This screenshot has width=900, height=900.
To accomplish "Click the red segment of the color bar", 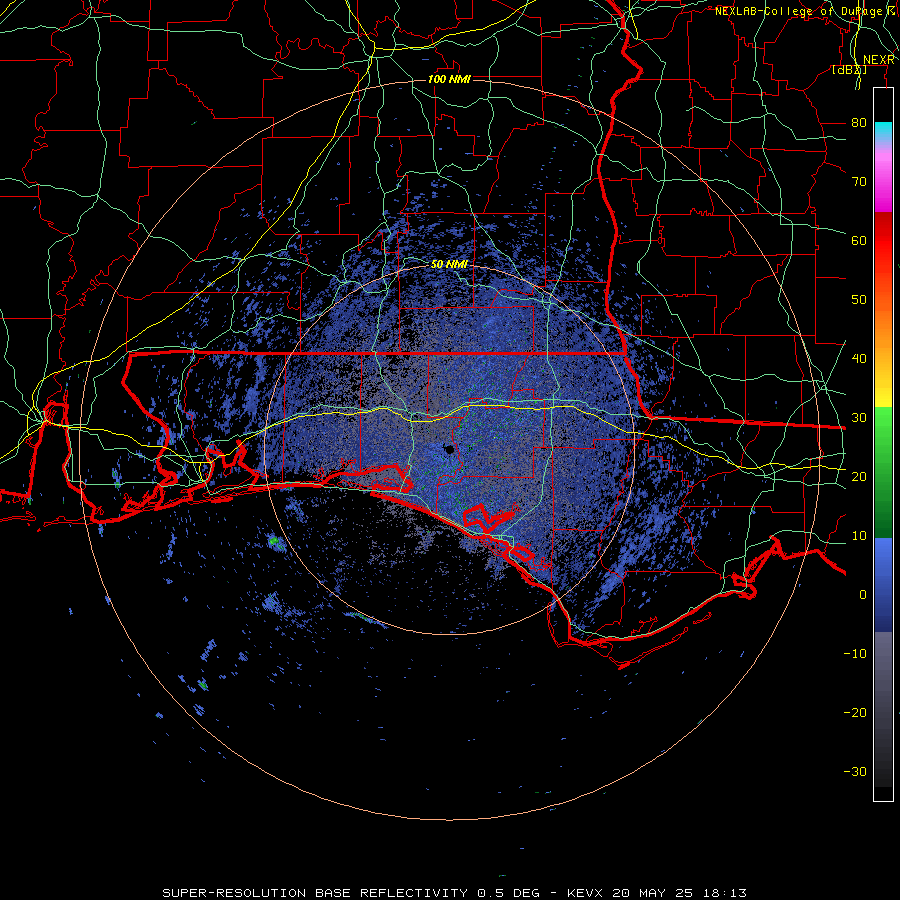I will [x=883, y=241].
